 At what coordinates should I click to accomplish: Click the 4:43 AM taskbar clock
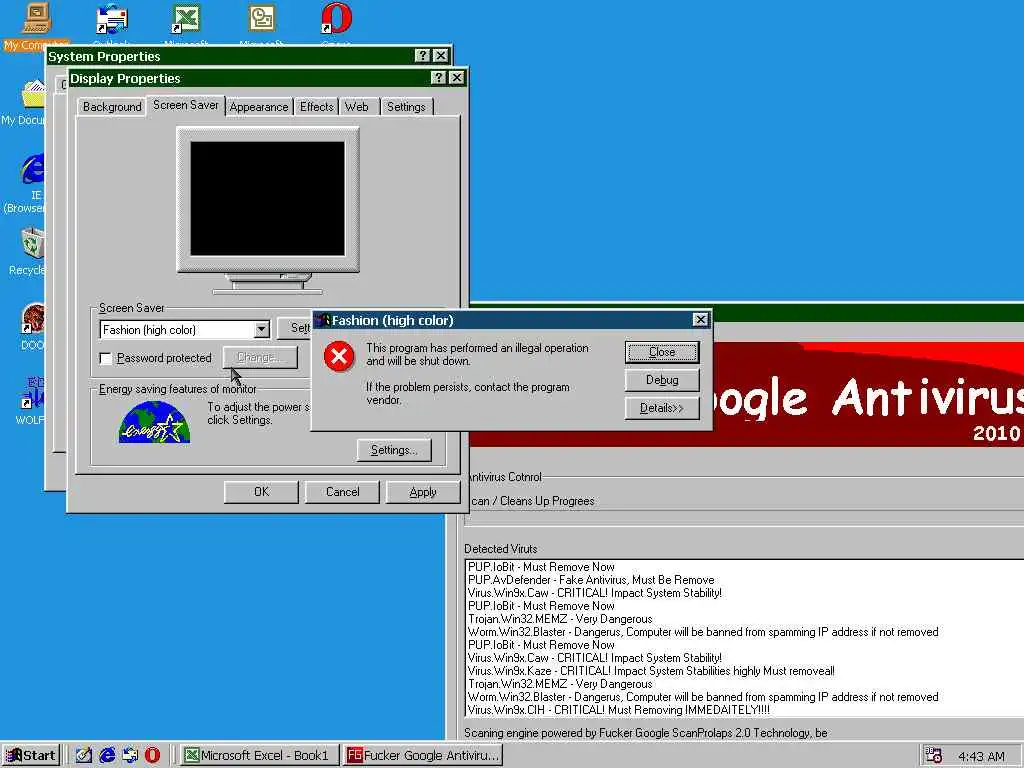click(x=981, y=756)
